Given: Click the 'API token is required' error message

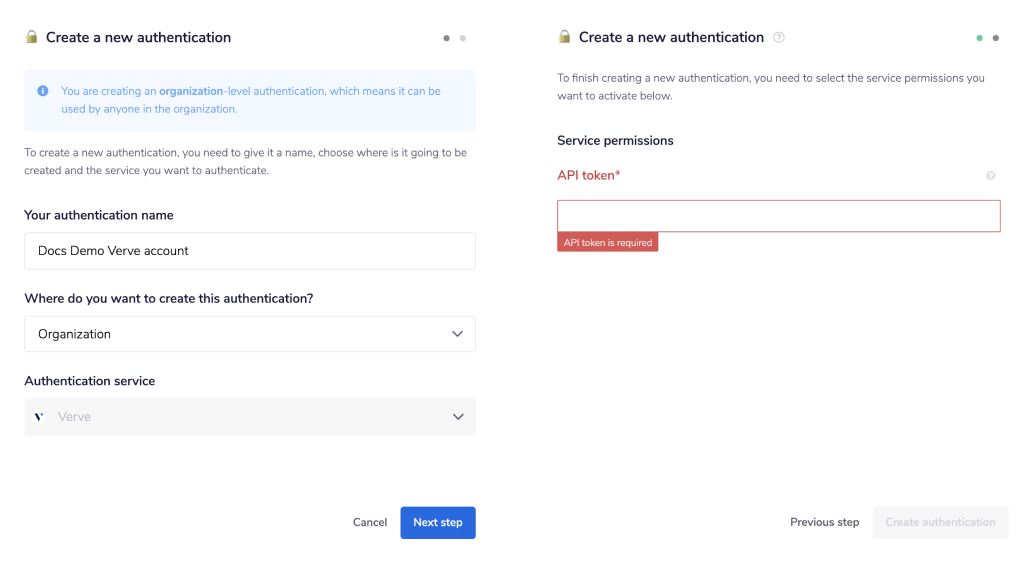Looking at the screenshot, I should click(607, 243).
